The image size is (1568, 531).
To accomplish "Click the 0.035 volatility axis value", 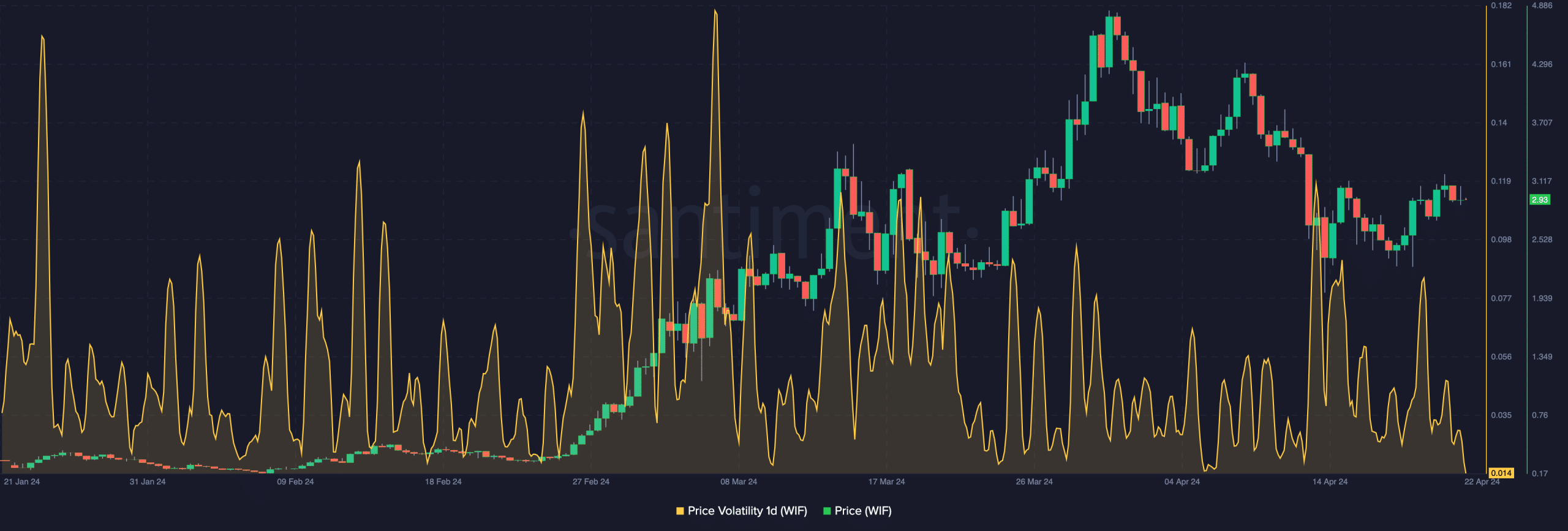I will click(x=1501, y=415).
